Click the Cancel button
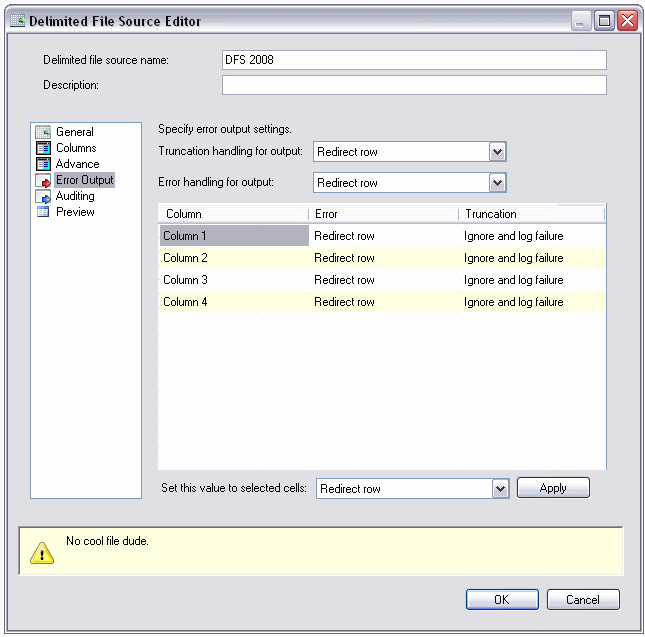This screenshot has height=637, width=645. tap(583, 600)
